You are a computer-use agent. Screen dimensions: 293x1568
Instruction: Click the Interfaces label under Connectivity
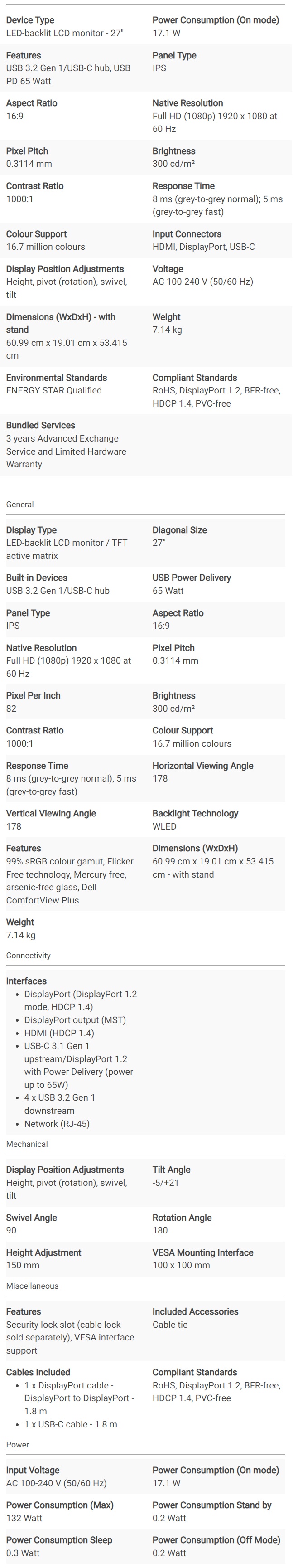[26, 981]
